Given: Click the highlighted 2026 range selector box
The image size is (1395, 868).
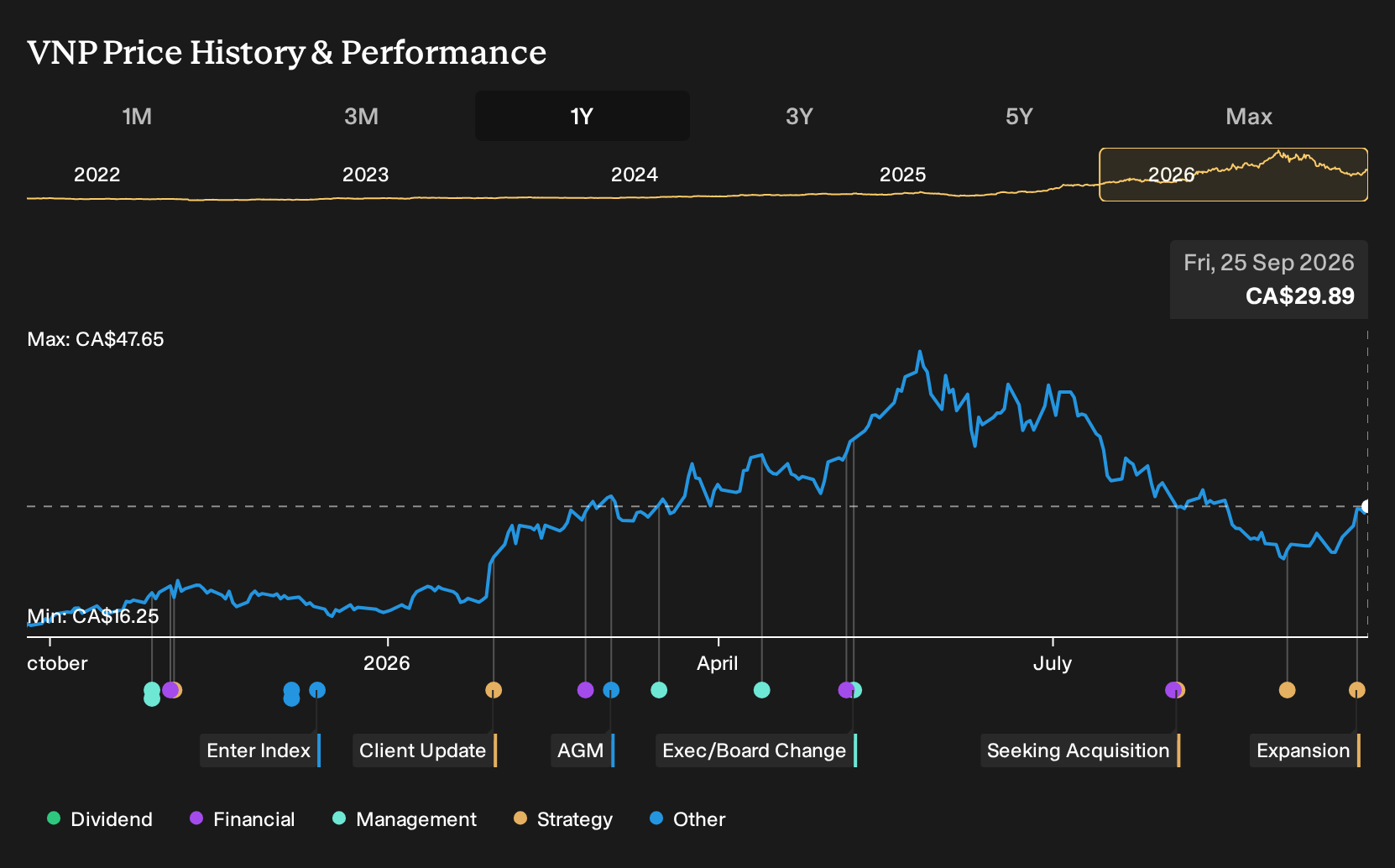Looking at the screenshot, I should (1233, 175).
